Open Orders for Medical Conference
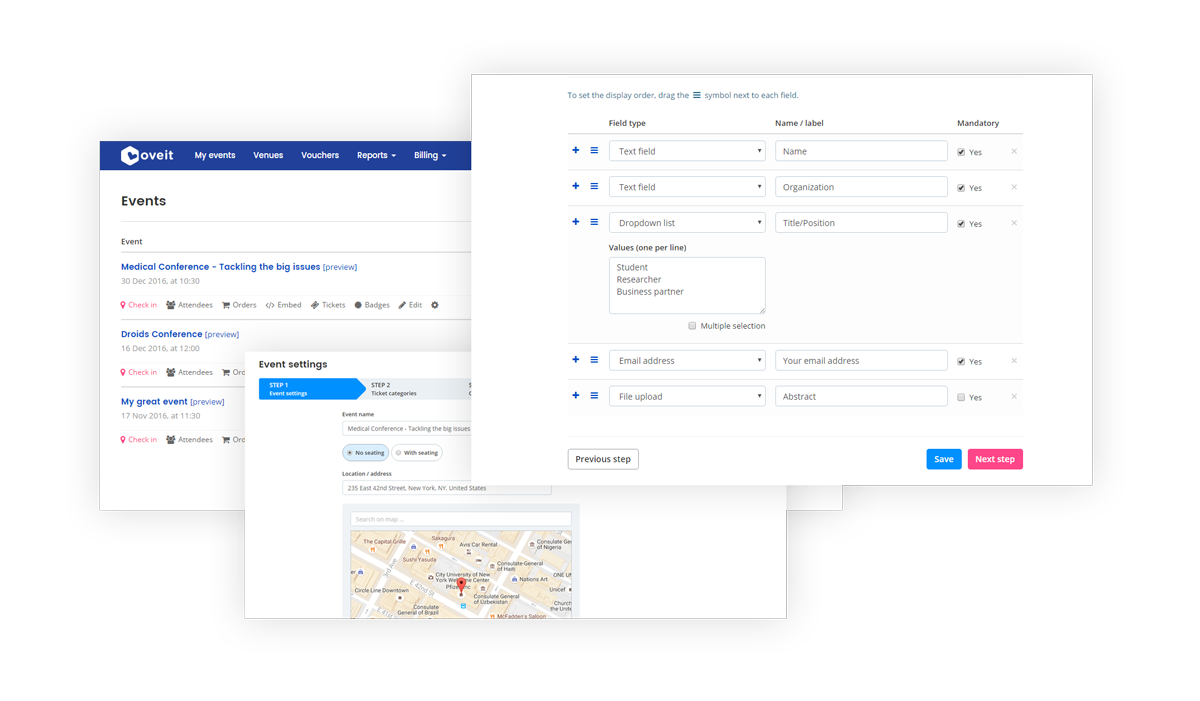This screenshot has height=701, width=1200. click(x=239, y=305)
